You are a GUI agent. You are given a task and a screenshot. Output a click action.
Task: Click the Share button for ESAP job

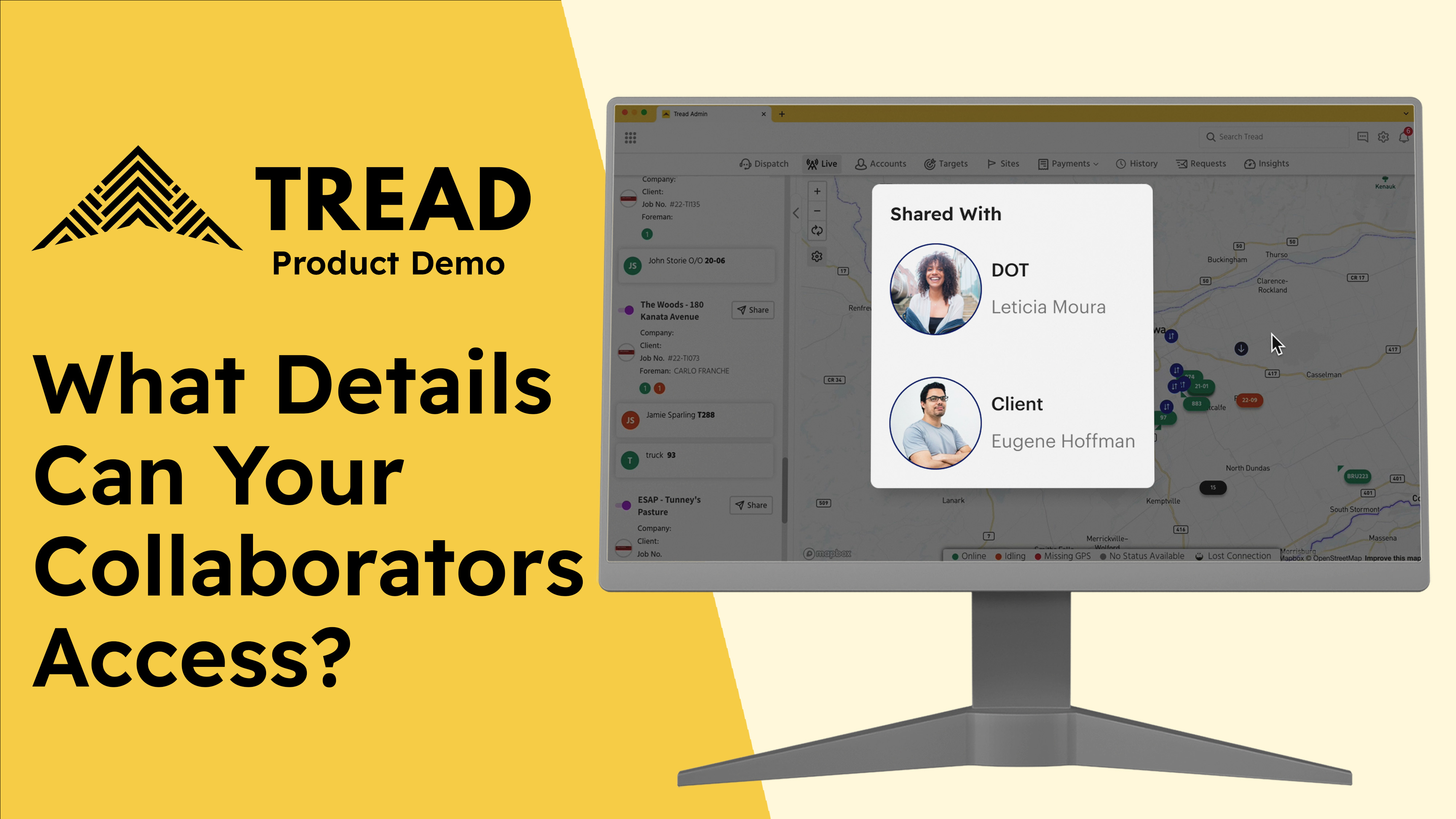tap(751, 504)
